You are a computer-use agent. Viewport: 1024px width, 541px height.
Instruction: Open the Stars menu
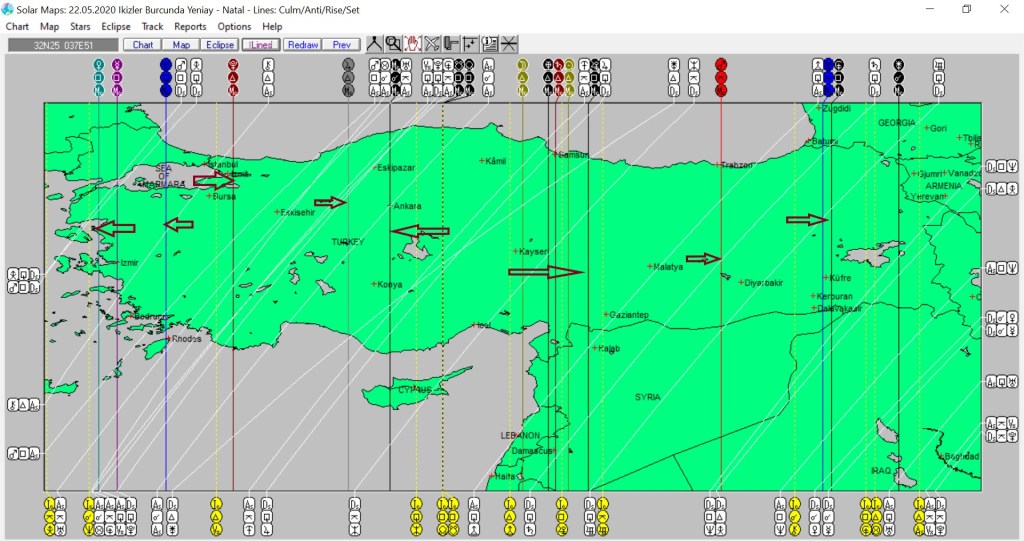click(81, 26)
